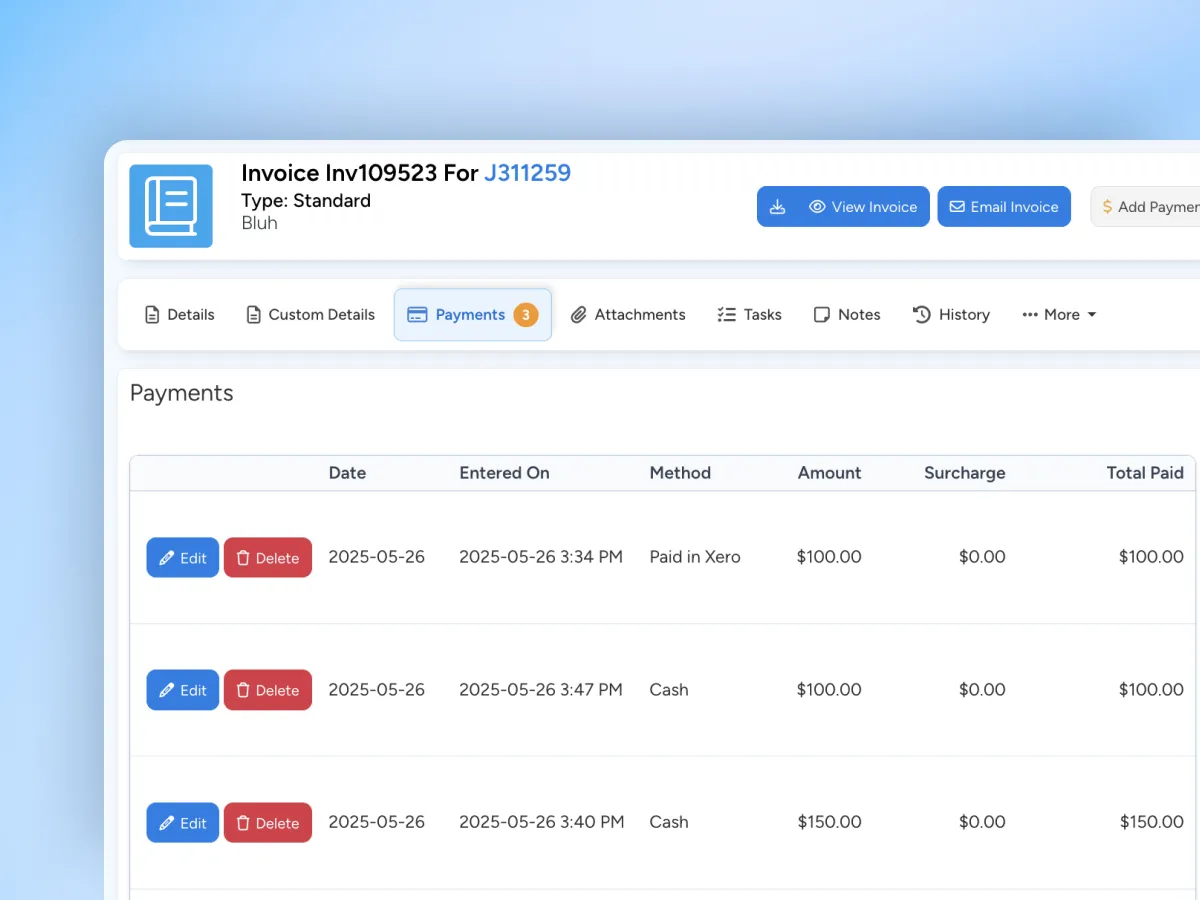
Task: Click the Add Payment button
Action: pyautogui.click(x=1145, y=207)
